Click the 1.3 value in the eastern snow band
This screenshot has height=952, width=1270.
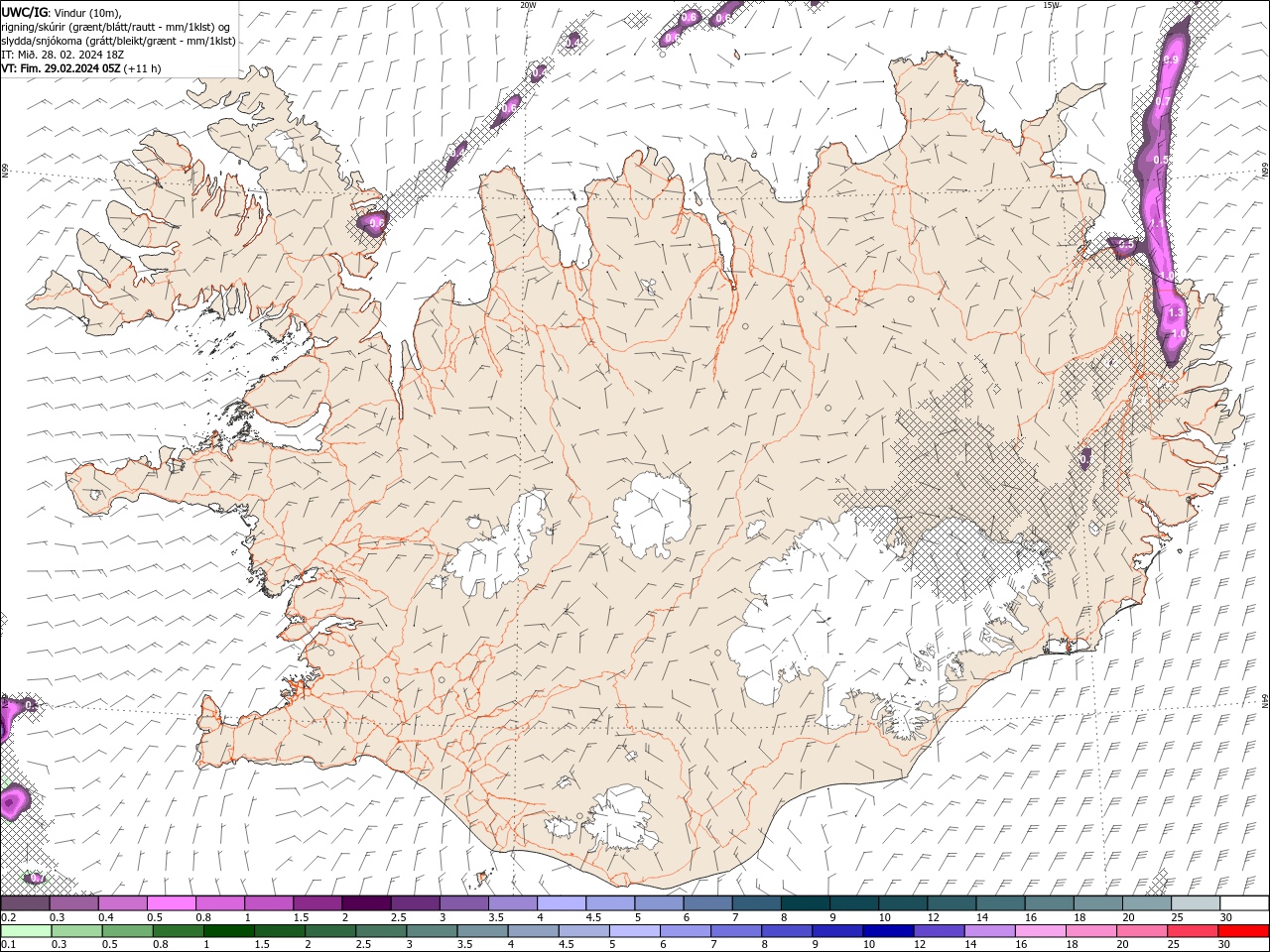[x=1176, y=312]
